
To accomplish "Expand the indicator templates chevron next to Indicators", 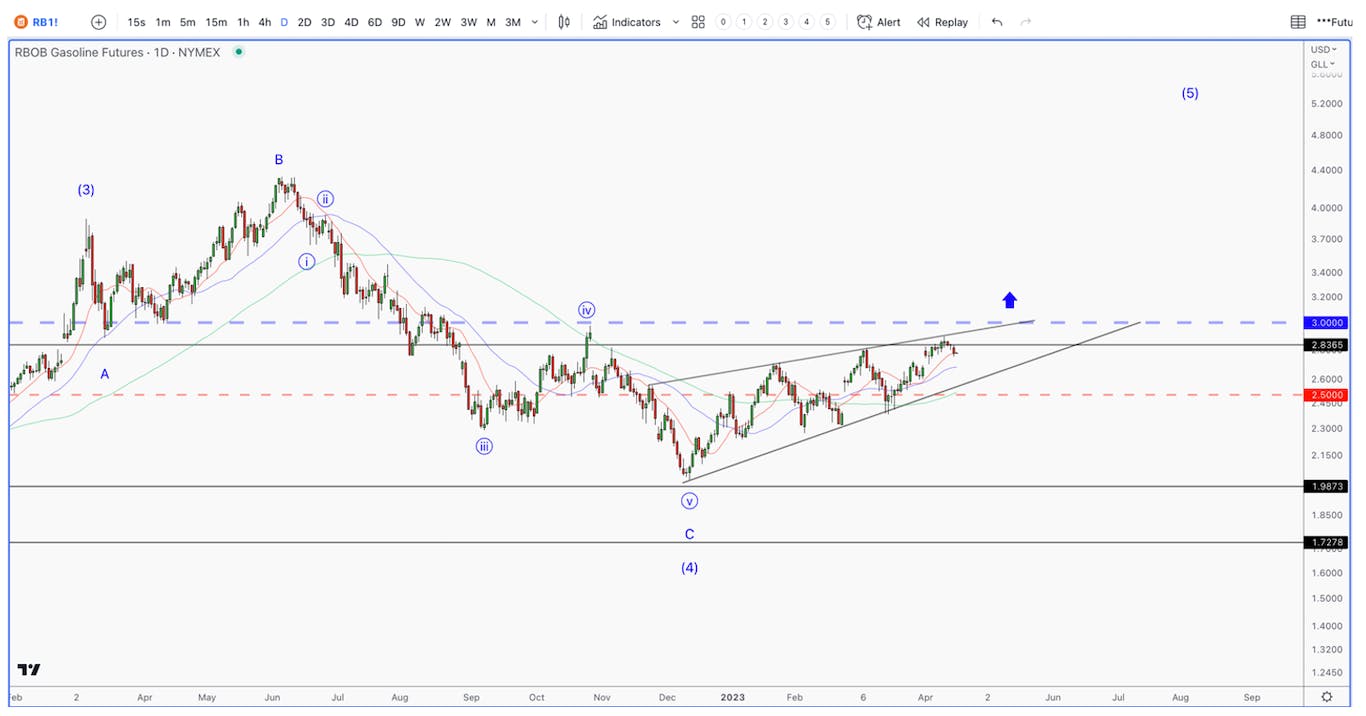I will coord(676,22).
